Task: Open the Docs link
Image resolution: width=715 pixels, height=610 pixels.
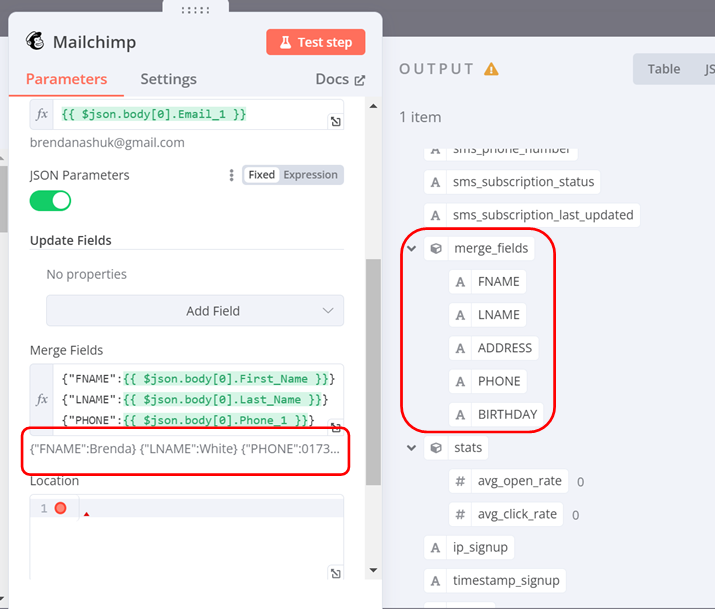Action: click(340, 79)
